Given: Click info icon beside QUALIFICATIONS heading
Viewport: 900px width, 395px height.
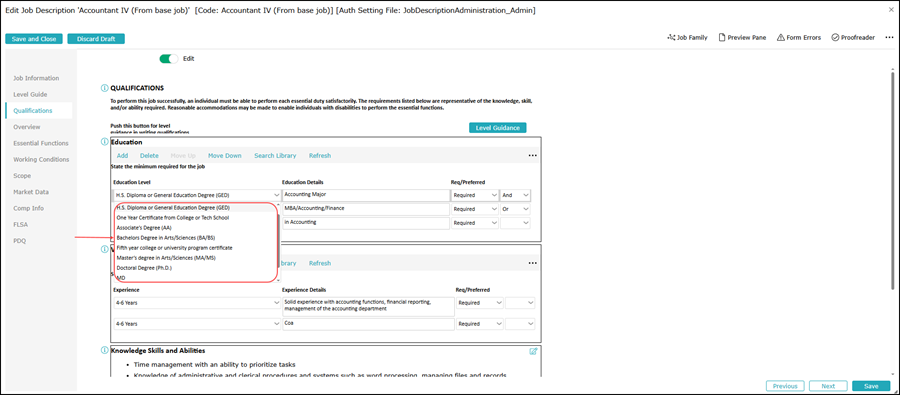Looking at the screenshot, I should [x=104, y=88].
